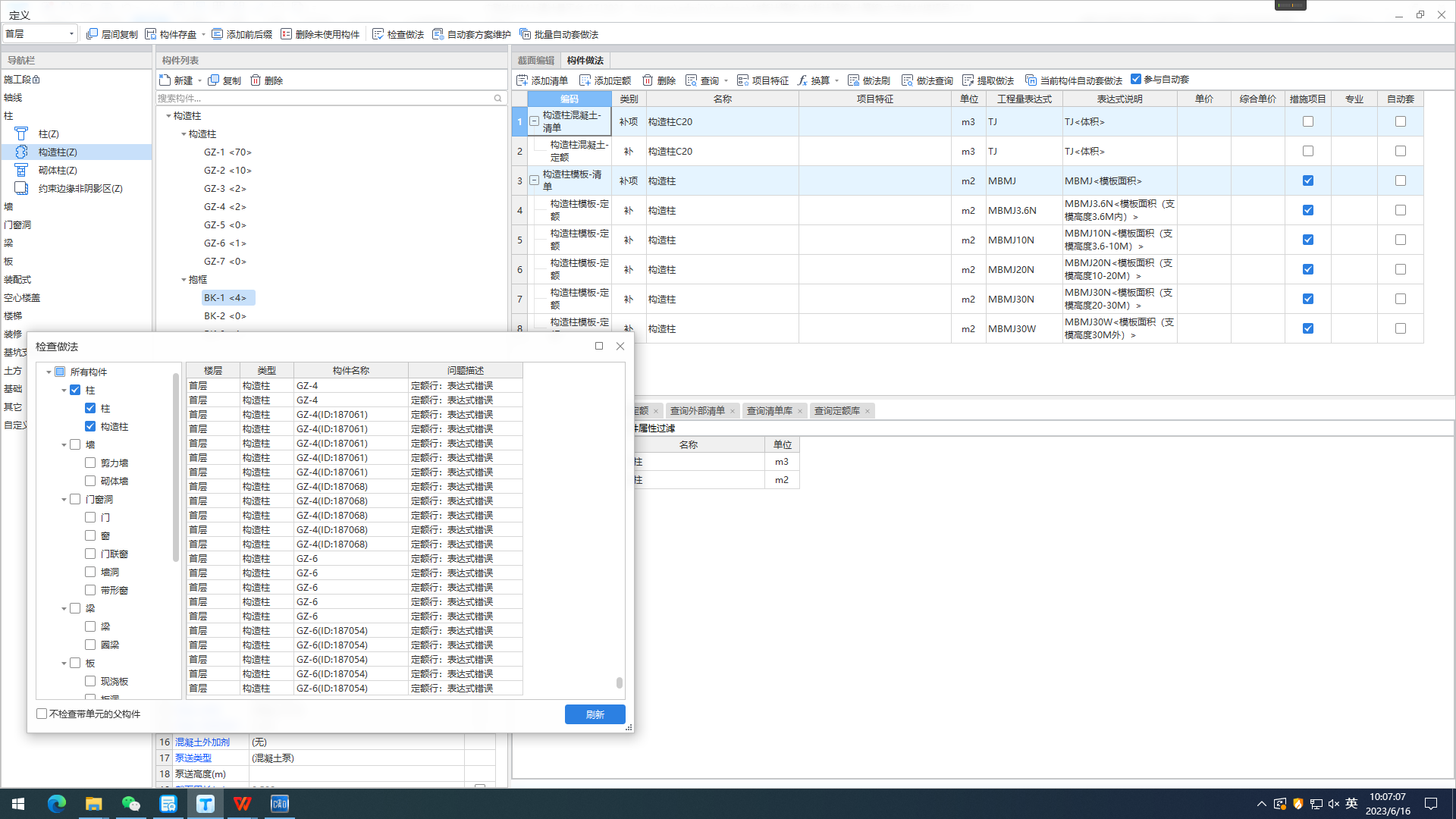Open the WPS app in the taskbar
Screen dimensions: 1456x819
click(x=242, y=804)
